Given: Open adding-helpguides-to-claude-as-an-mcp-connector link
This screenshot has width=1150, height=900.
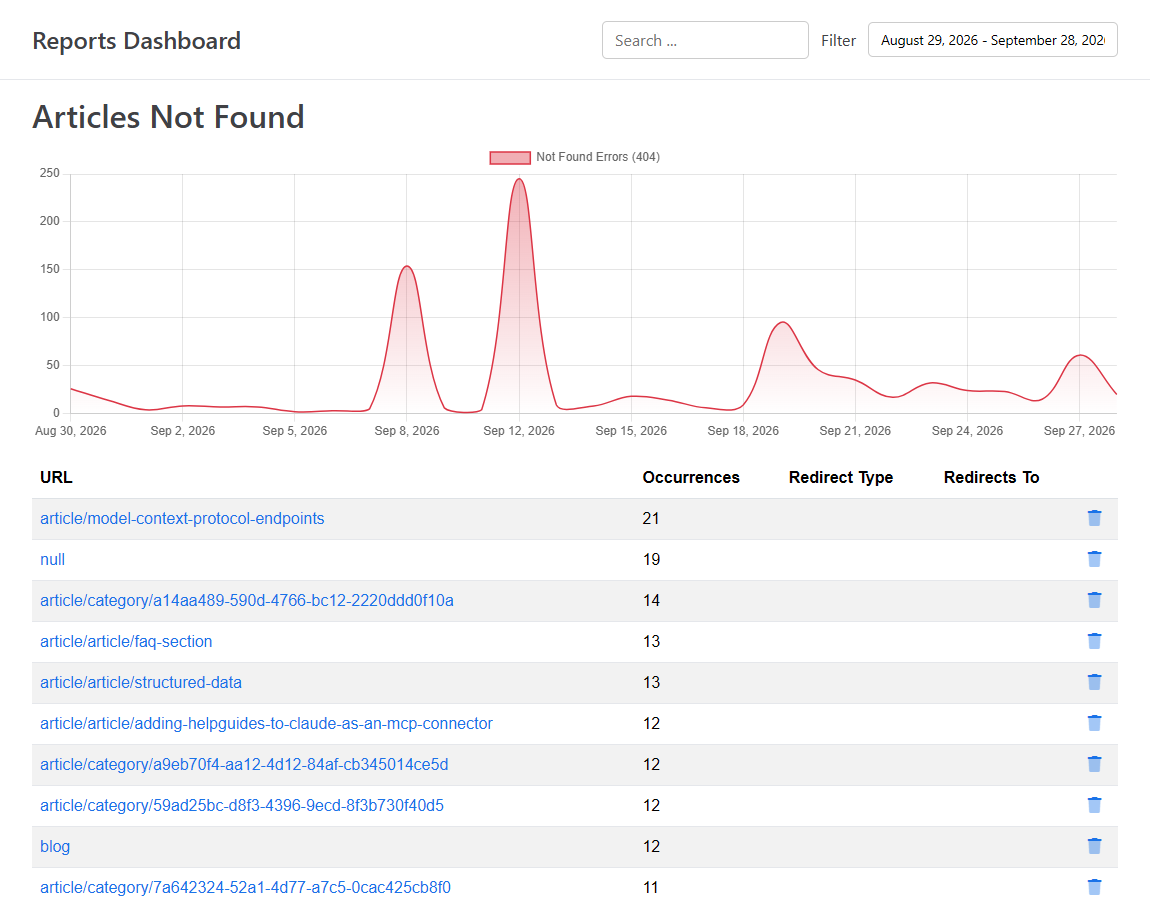Looking at the screenshot, I should (266, 724).
